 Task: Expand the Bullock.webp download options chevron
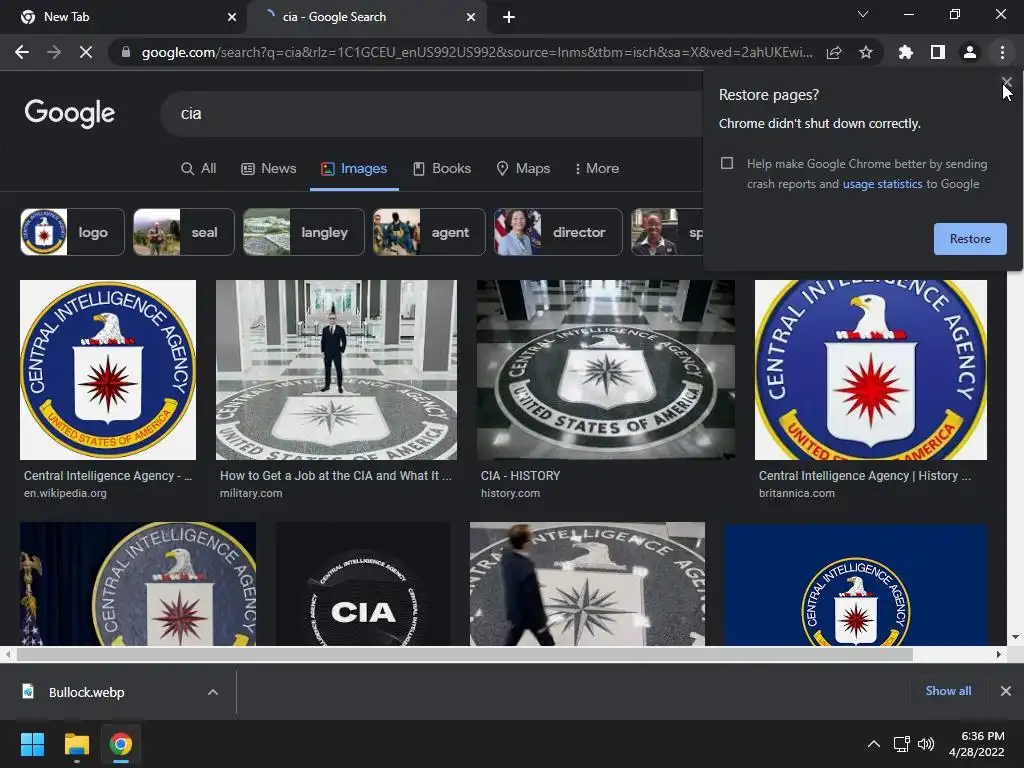(x=213, y=692)
